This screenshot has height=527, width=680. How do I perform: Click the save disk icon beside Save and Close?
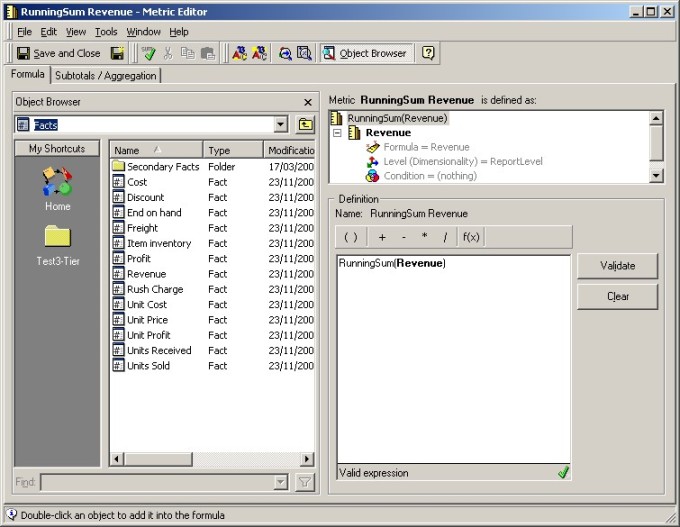(x=117, y=53)
